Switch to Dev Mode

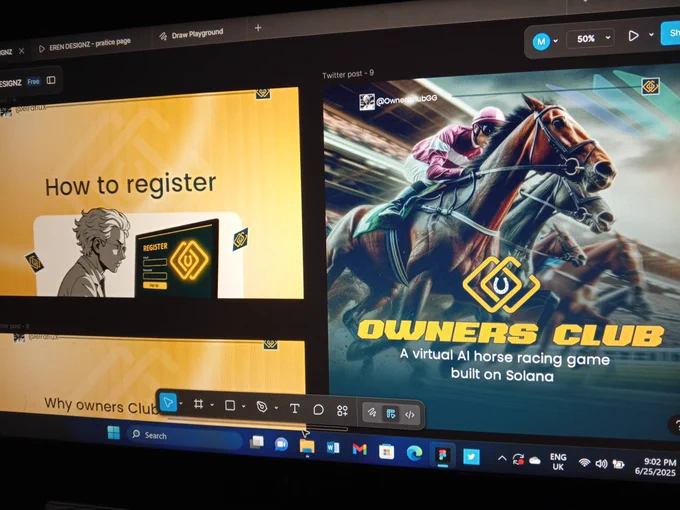tap(410, 415)
